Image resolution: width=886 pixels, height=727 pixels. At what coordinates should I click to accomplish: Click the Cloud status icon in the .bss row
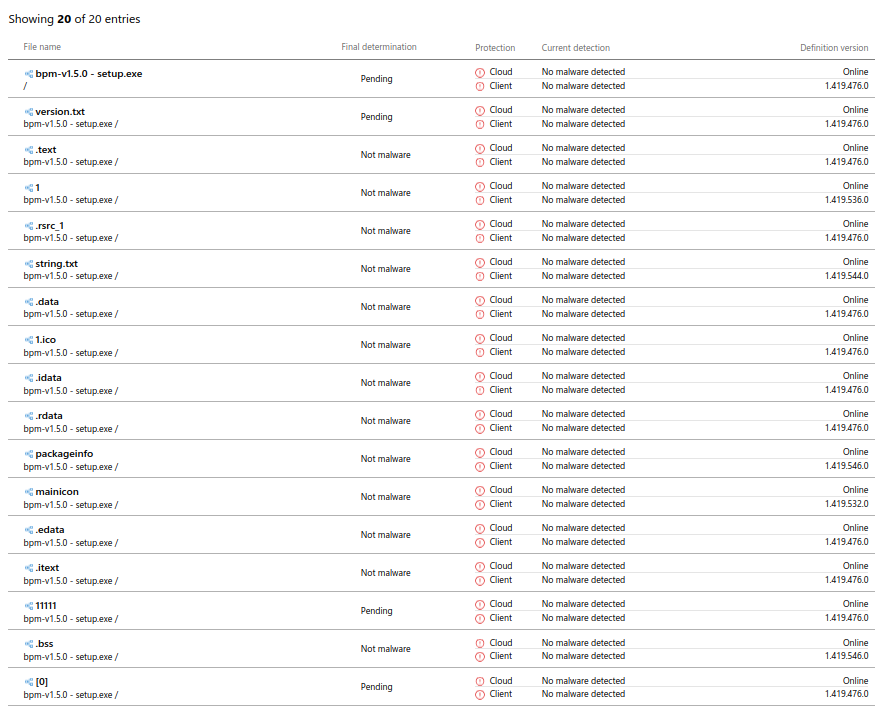480,643
